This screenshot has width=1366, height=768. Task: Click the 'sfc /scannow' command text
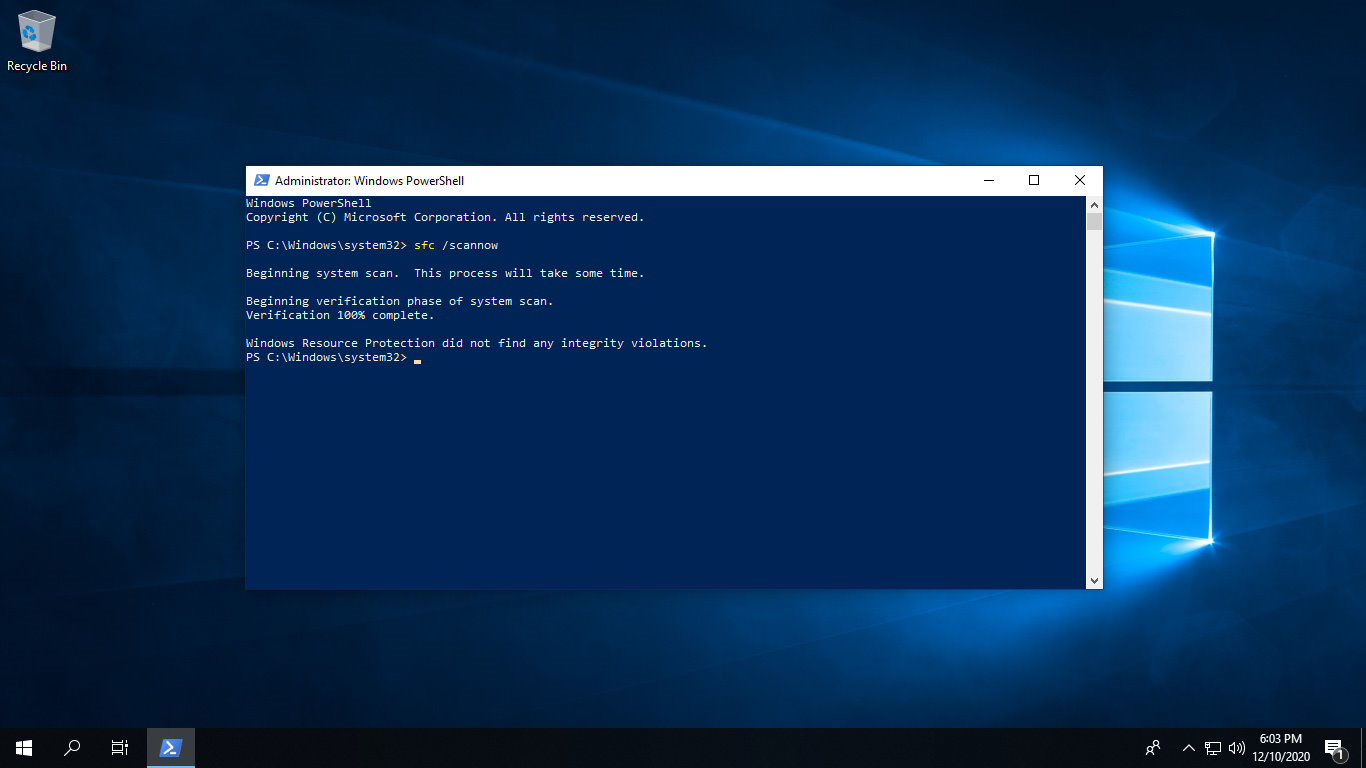[x=456, y=245]
